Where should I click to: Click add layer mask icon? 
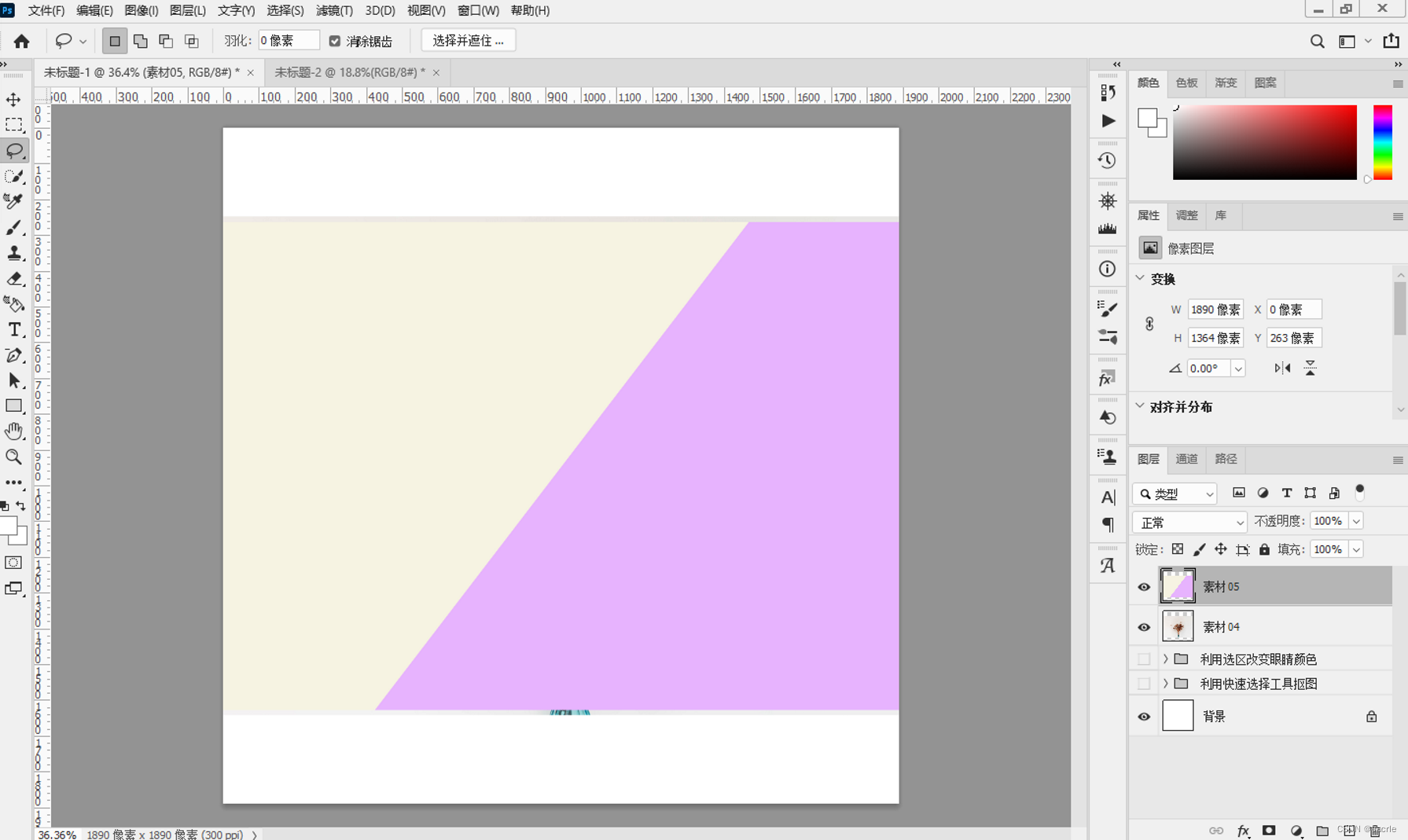1269,831
